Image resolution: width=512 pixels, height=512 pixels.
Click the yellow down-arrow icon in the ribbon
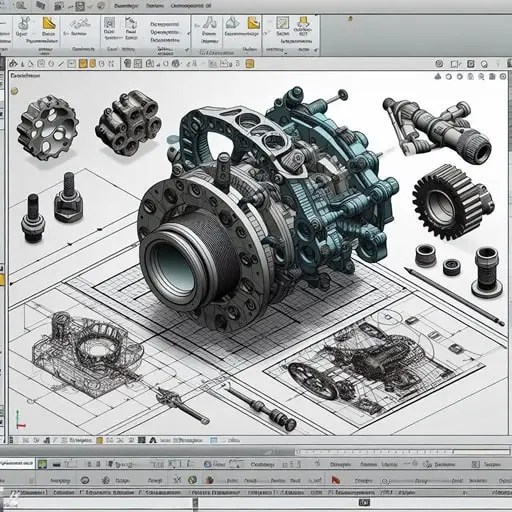click(x=303, y=22)
